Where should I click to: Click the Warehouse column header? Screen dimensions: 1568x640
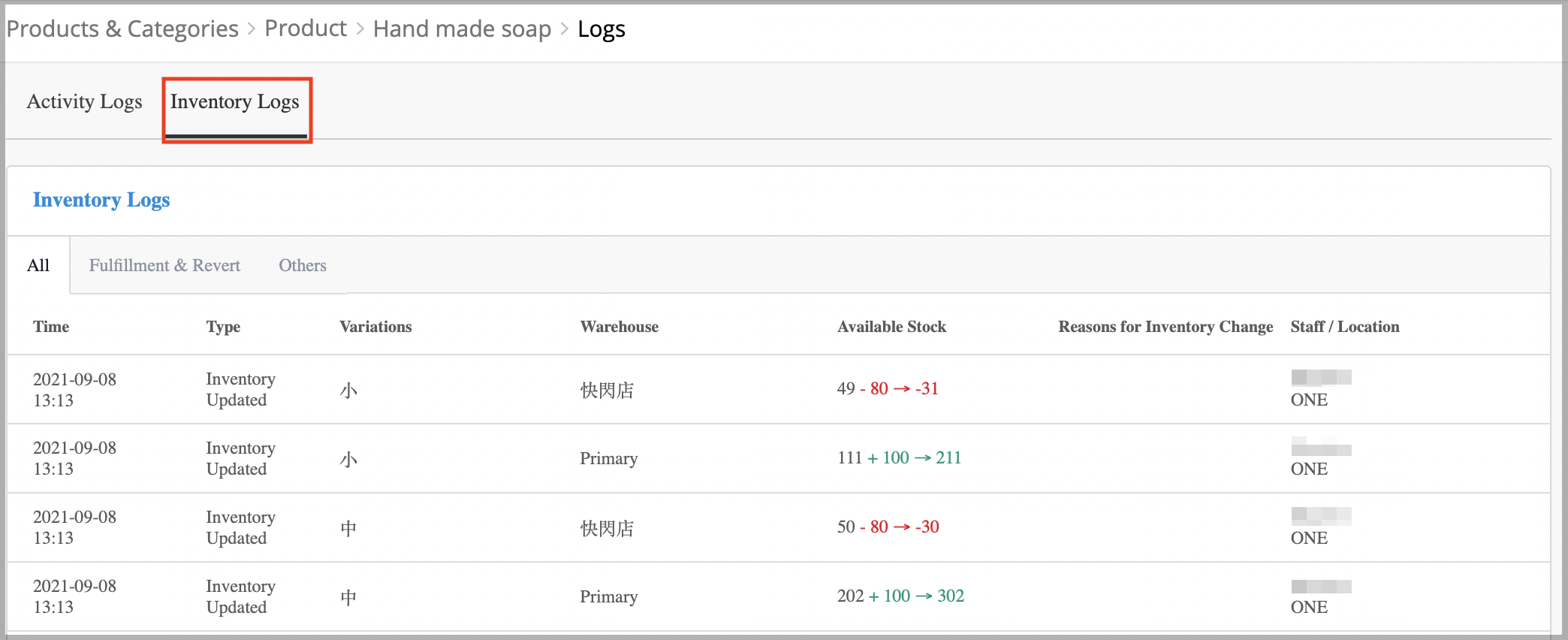click(619, 327)
